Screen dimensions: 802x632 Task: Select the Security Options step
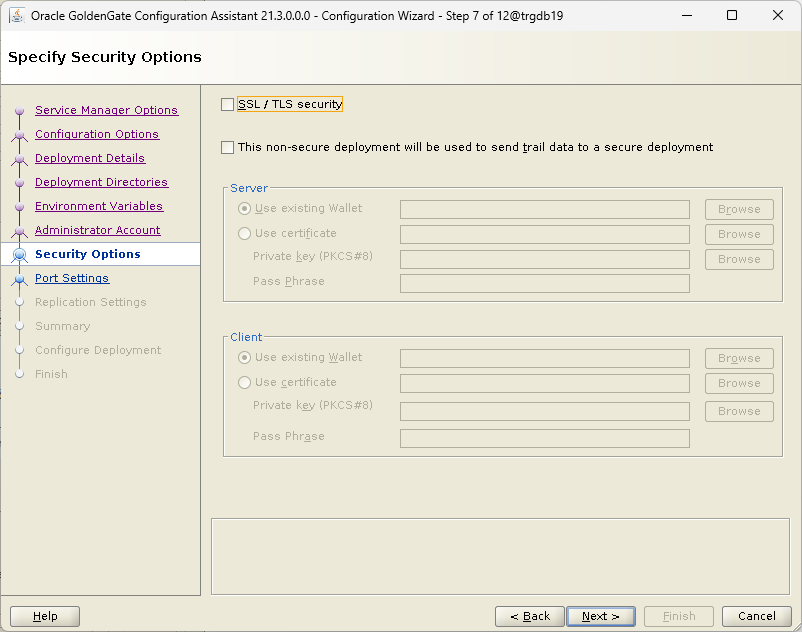click(87, 254)
